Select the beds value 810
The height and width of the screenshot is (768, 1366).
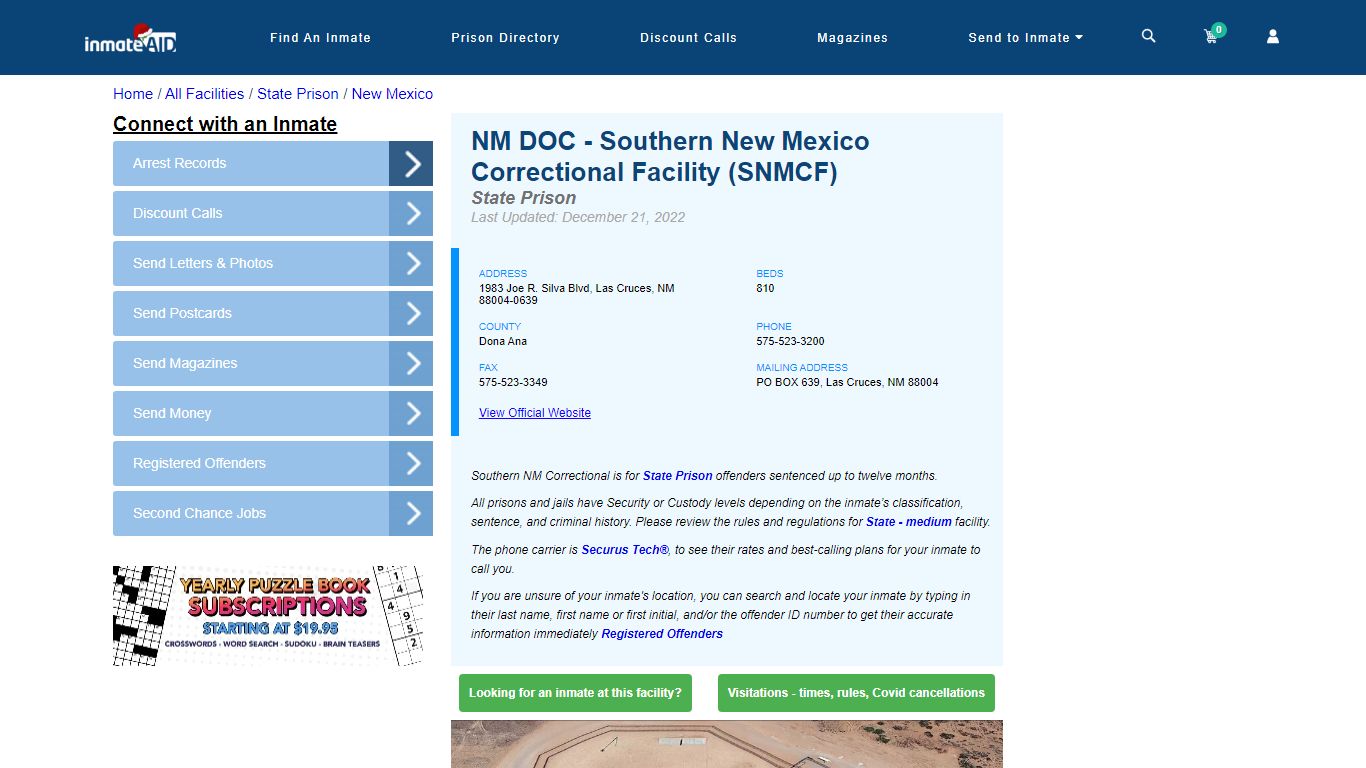pos(765,288)
